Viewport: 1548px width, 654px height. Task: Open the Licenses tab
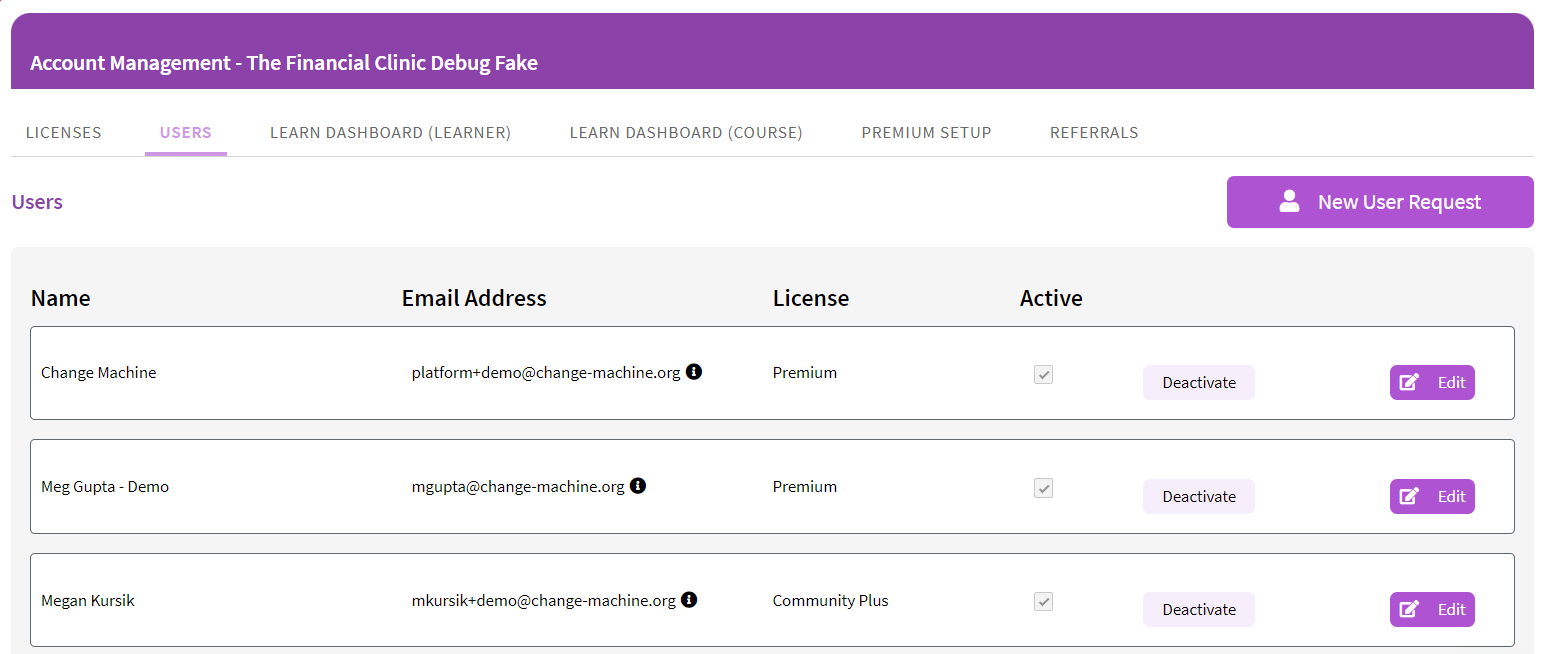[x=64, y=132]
